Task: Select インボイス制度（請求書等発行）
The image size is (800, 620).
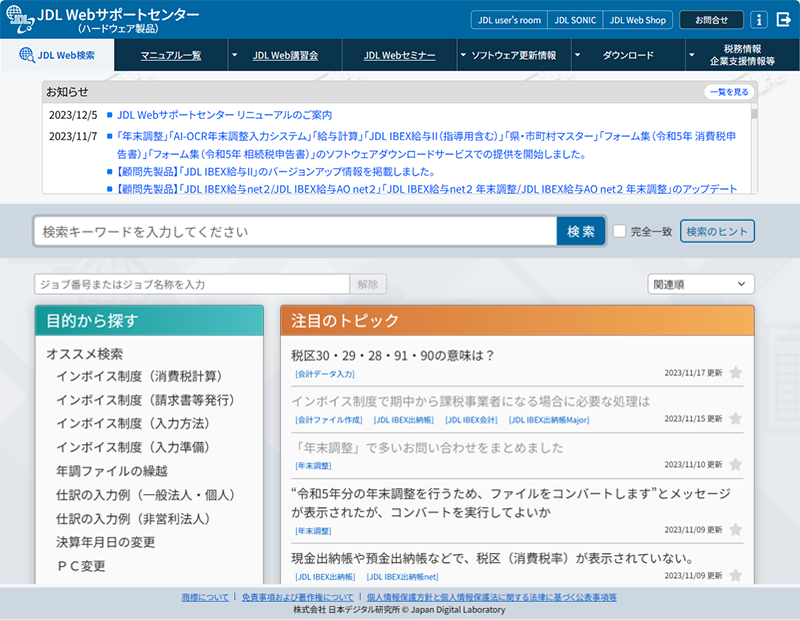Action: (145, 400)
